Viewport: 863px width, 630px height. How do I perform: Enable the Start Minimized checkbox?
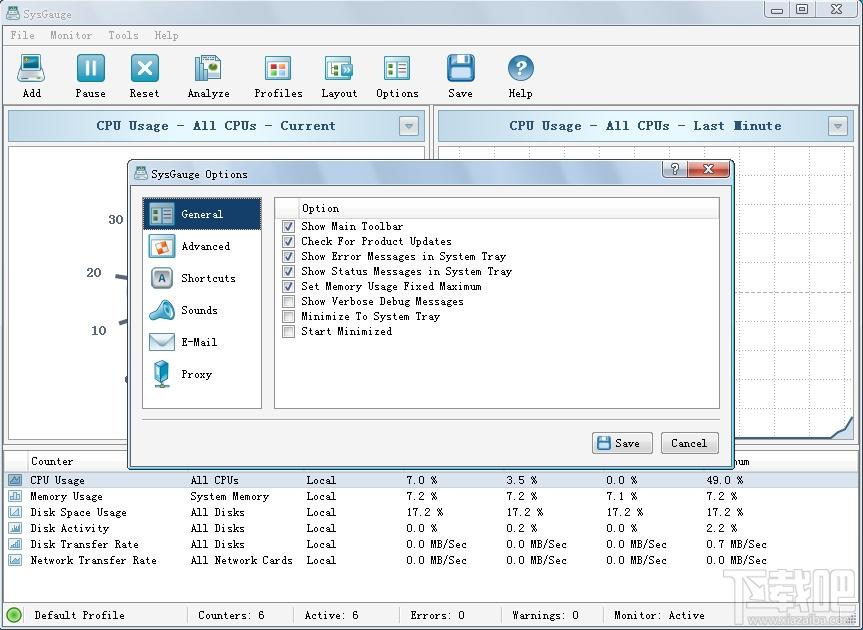point(288,331)
